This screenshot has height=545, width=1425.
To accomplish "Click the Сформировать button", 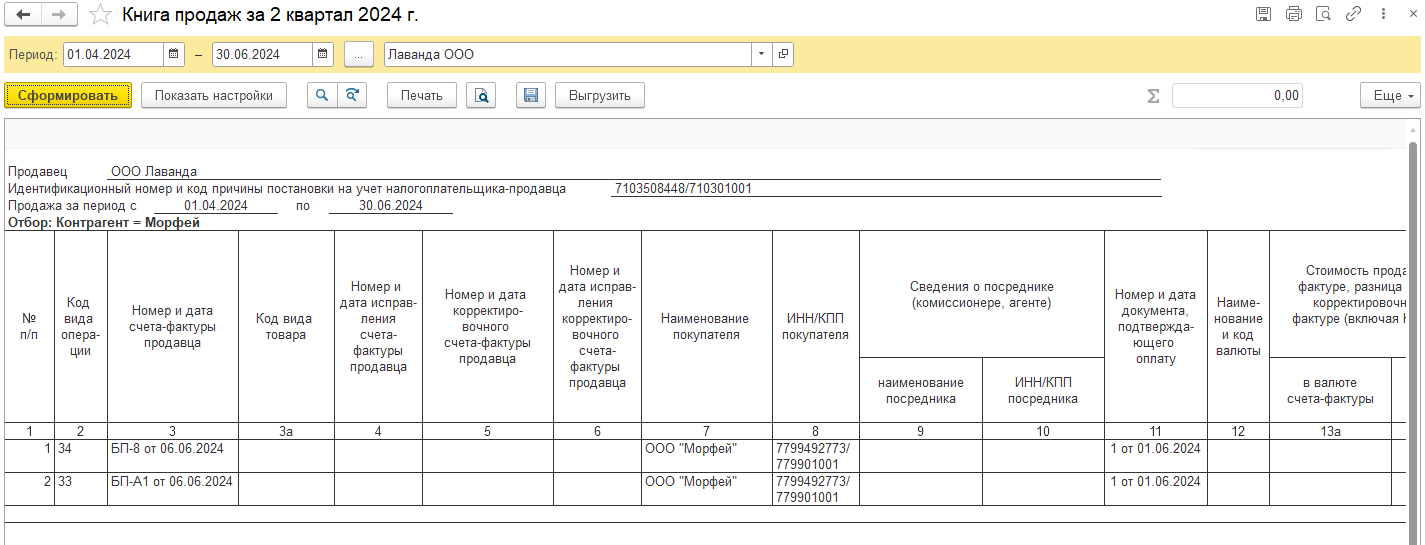I will (68, 95).
